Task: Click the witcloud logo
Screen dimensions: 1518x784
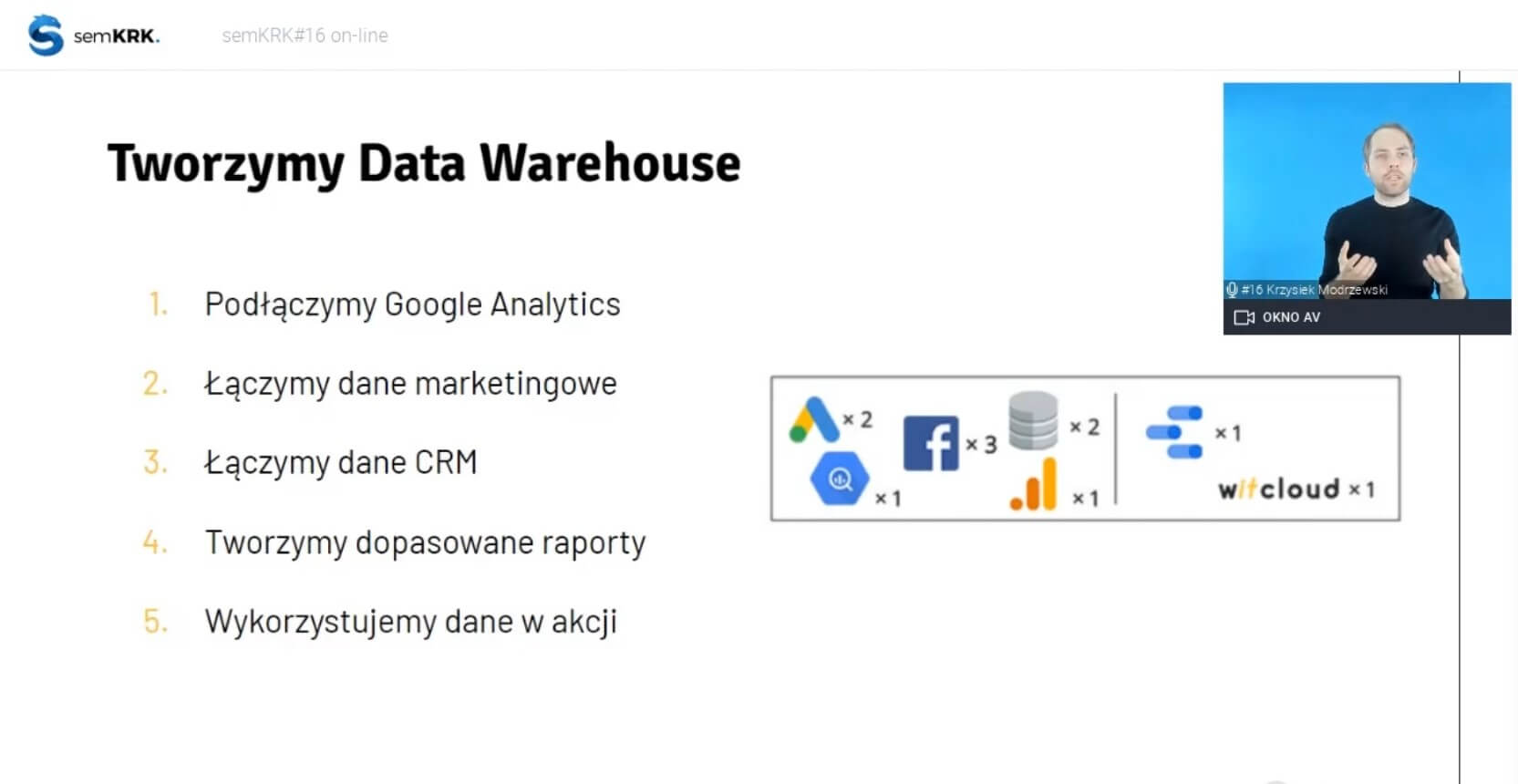Action: click(1278, 490)
